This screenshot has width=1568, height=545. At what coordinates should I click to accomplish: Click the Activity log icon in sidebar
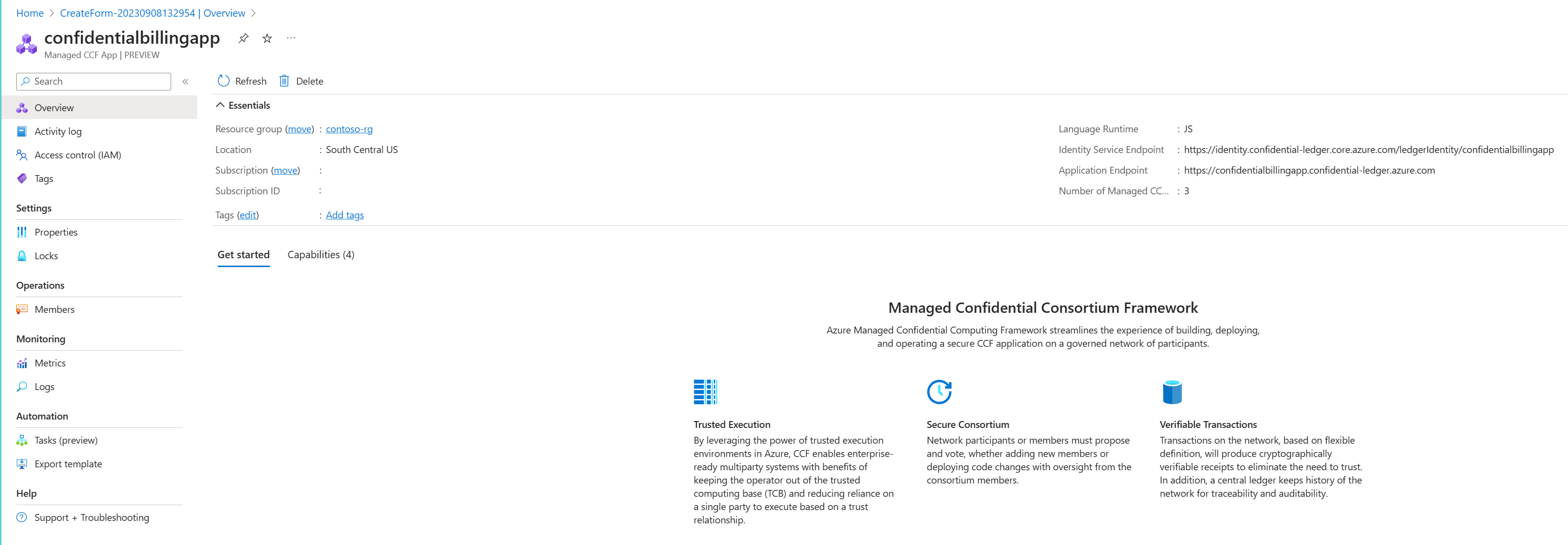(x=21, y=131)
